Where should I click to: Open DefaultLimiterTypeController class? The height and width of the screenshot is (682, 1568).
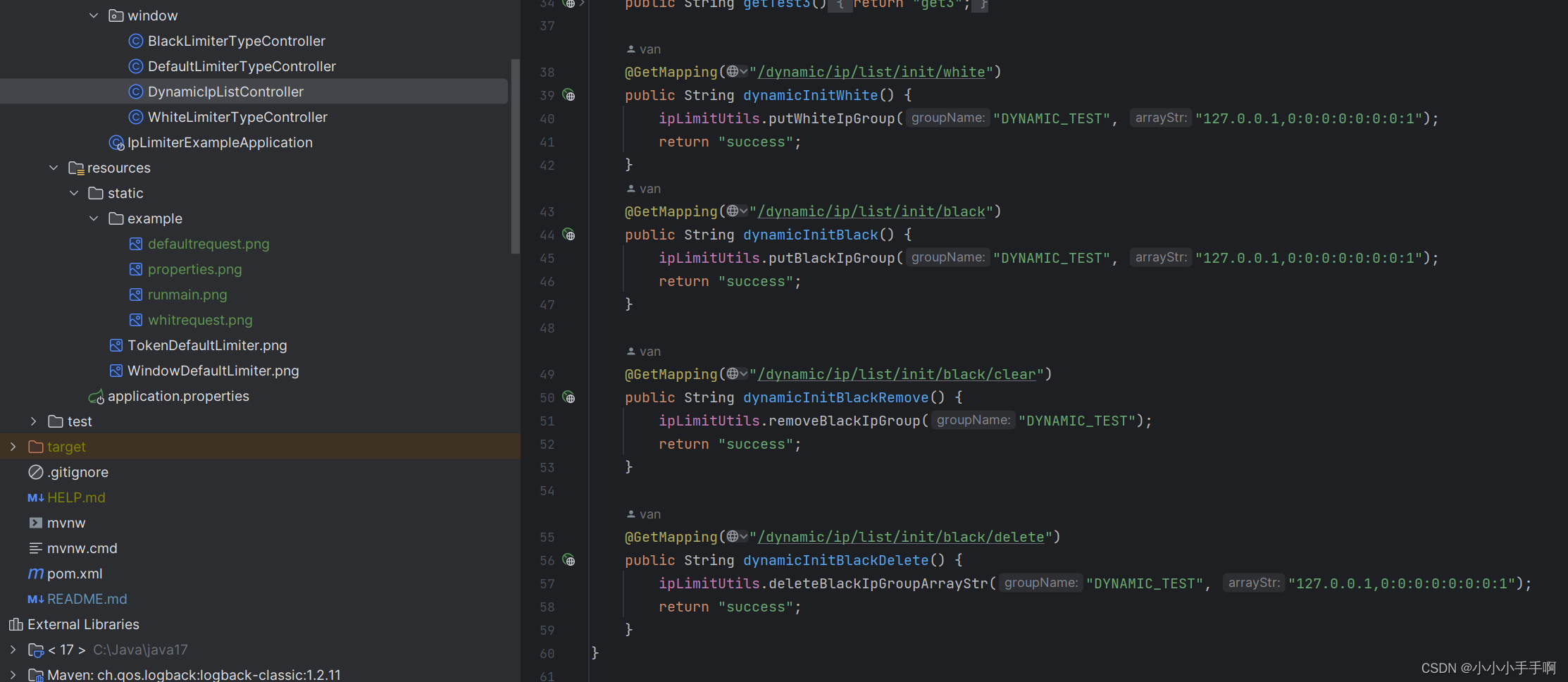pos(242,66)
